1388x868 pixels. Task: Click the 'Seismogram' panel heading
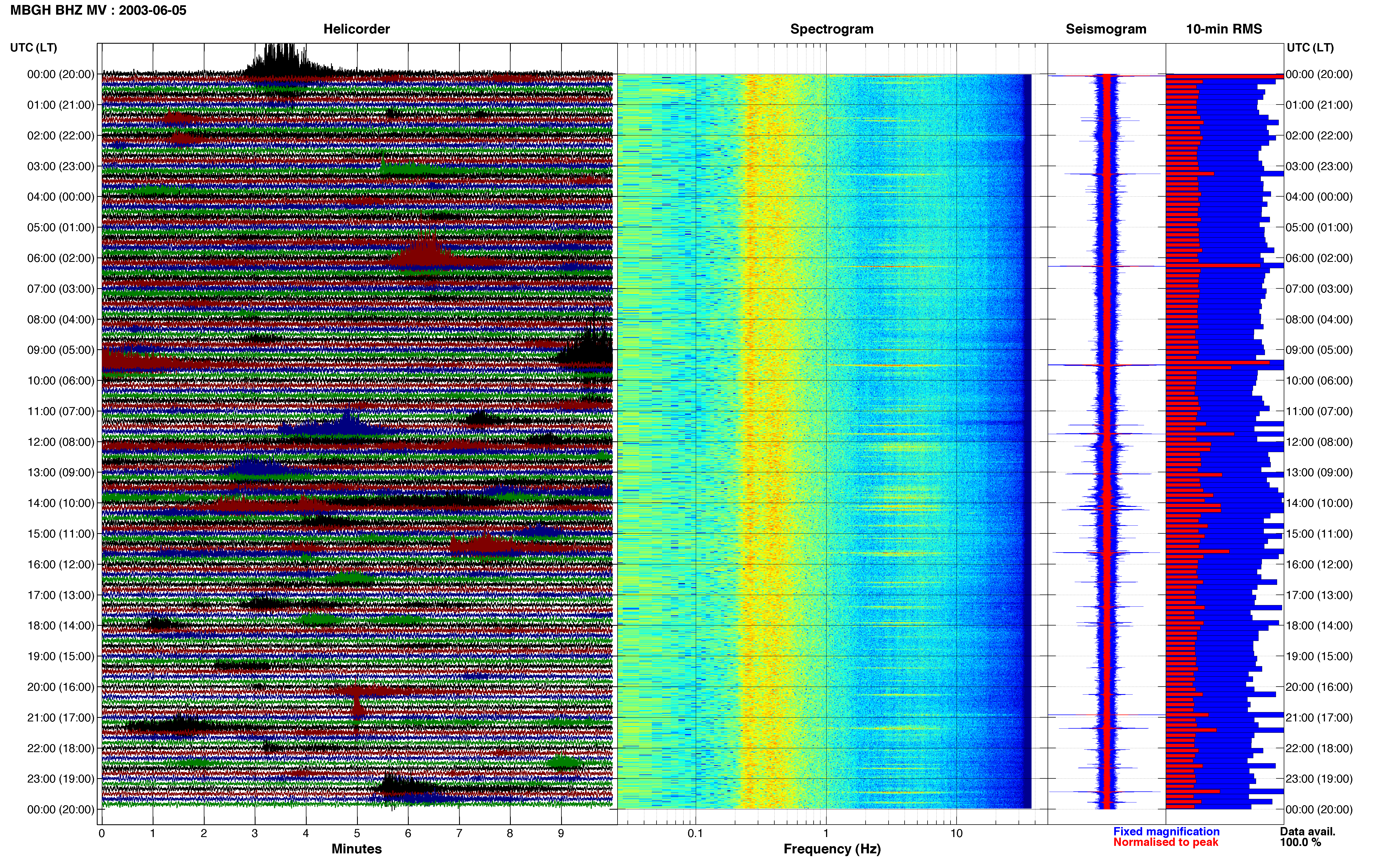click(1106, 29)
